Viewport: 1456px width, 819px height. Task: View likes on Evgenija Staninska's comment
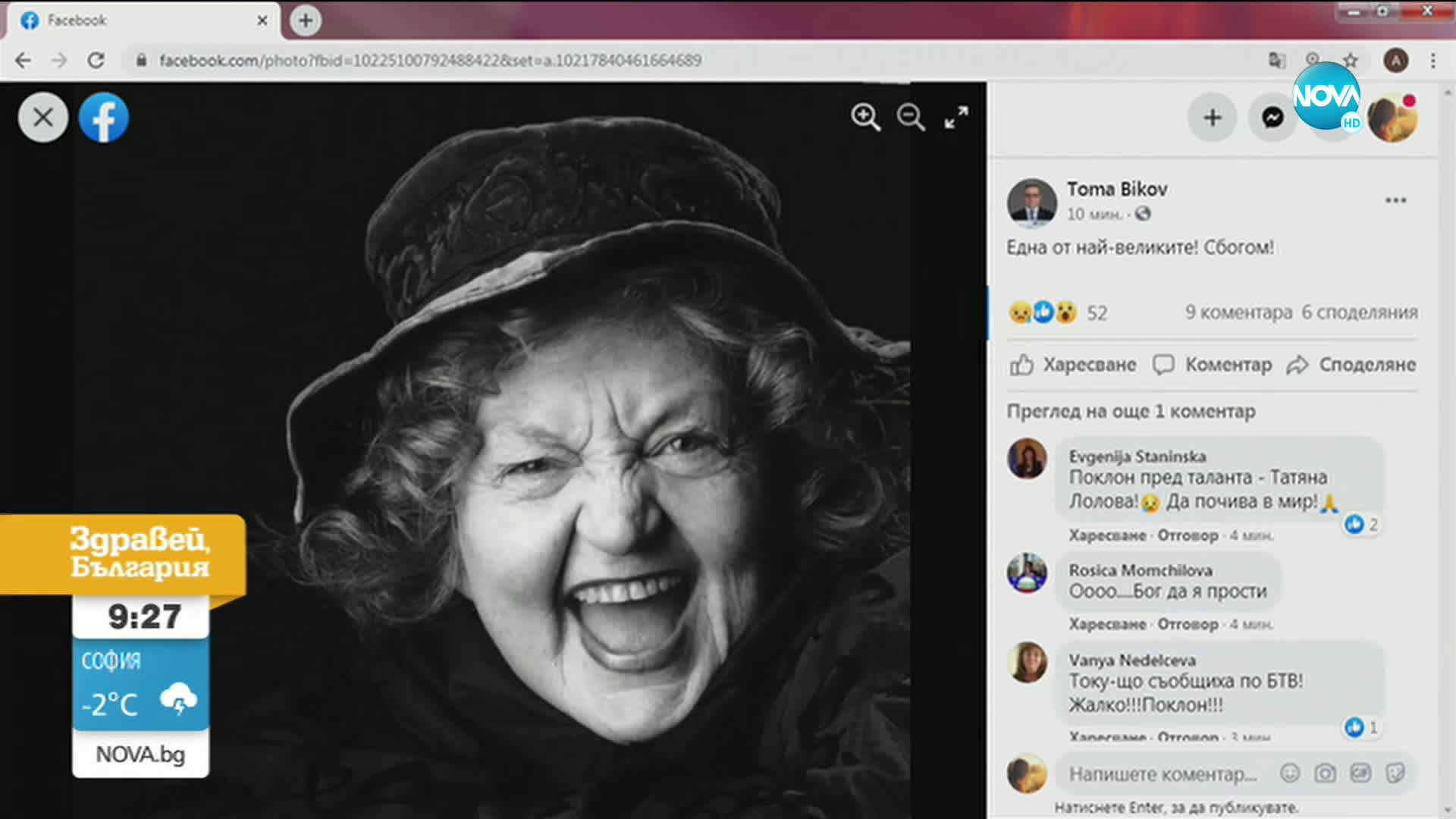coord(1361,524)
